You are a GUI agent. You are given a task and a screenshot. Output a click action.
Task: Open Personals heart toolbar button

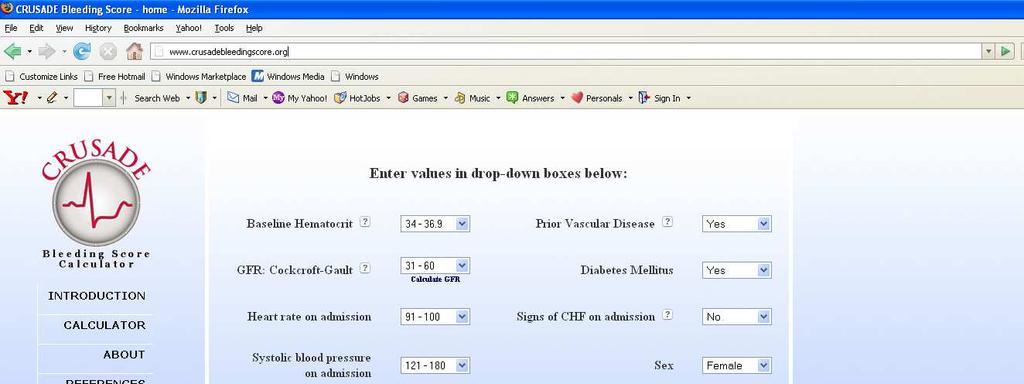point(597,98)
